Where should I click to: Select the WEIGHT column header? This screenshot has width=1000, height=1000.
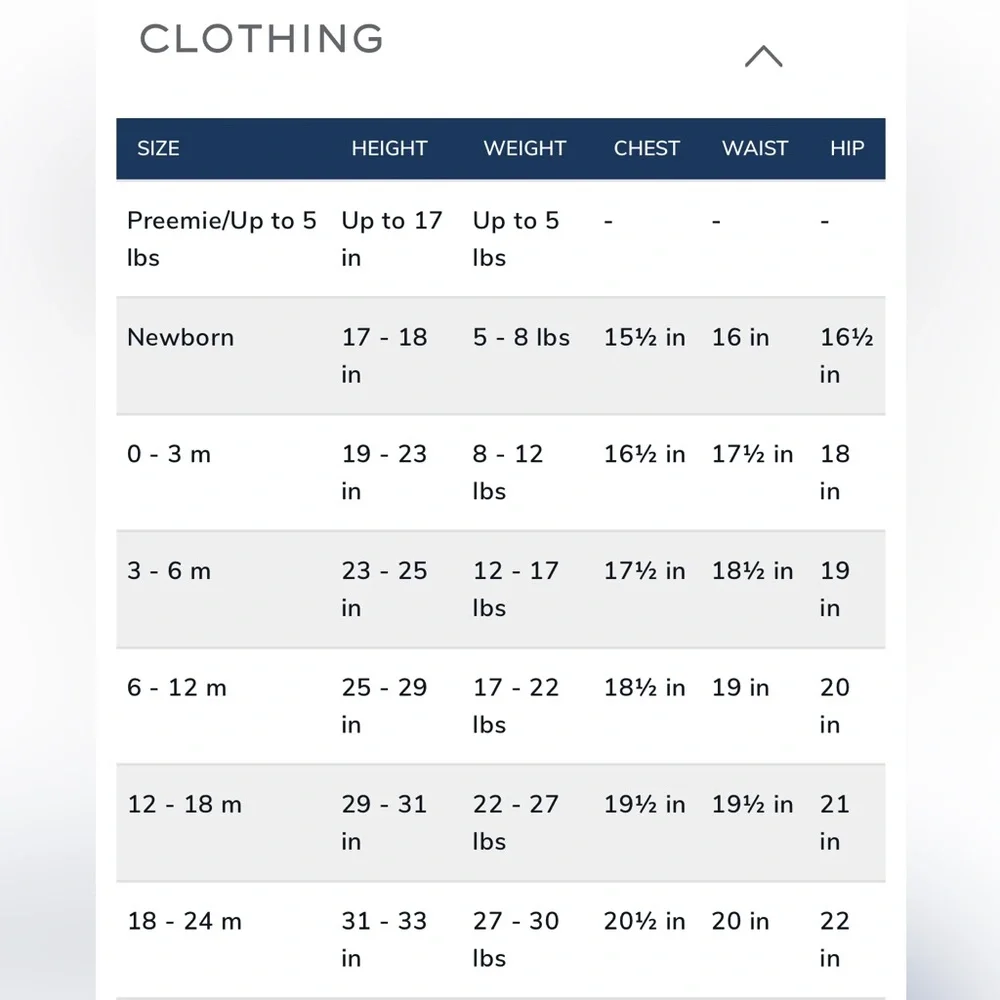pos(524,149)
